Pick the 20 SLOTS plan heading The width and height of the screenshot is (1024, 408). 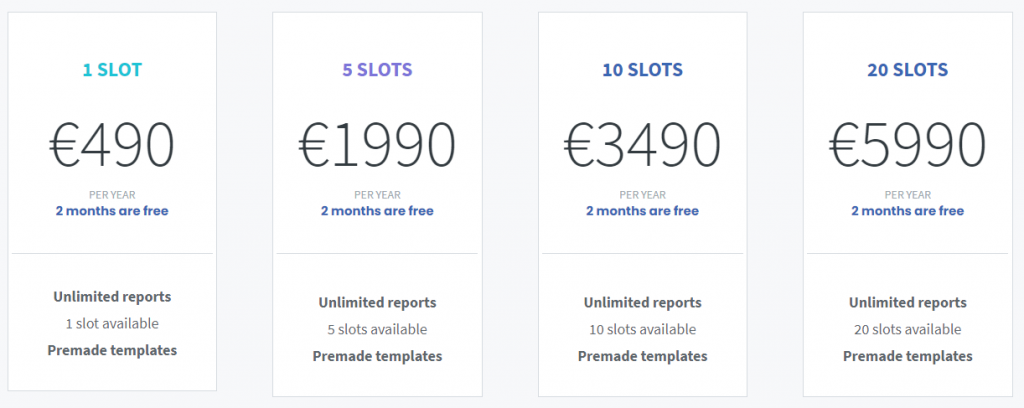(907, 70)
